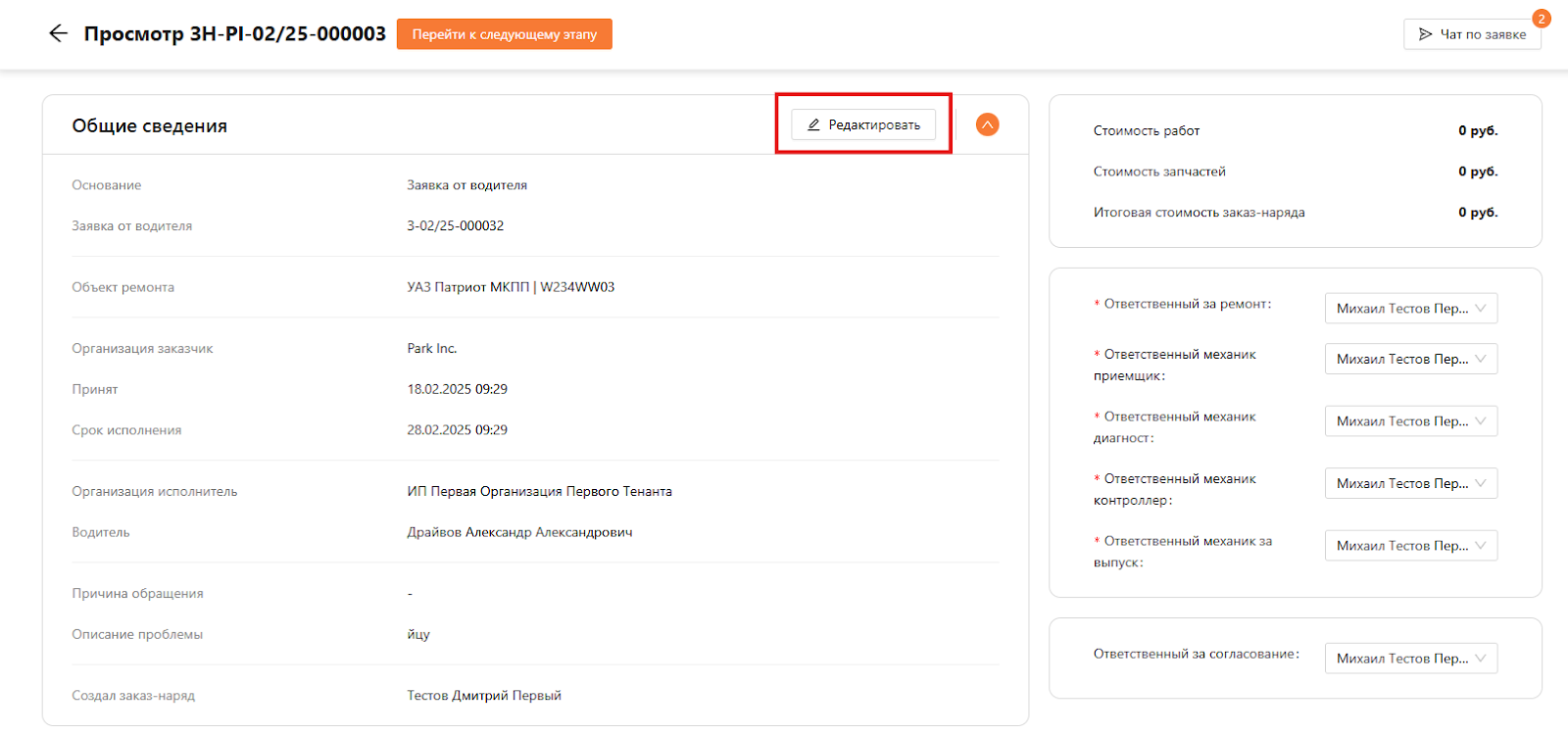Click driver name 'Драйвов Александр Александрович'
The width and height of the screenshot is (1568, 735).
tap(519, 532)
